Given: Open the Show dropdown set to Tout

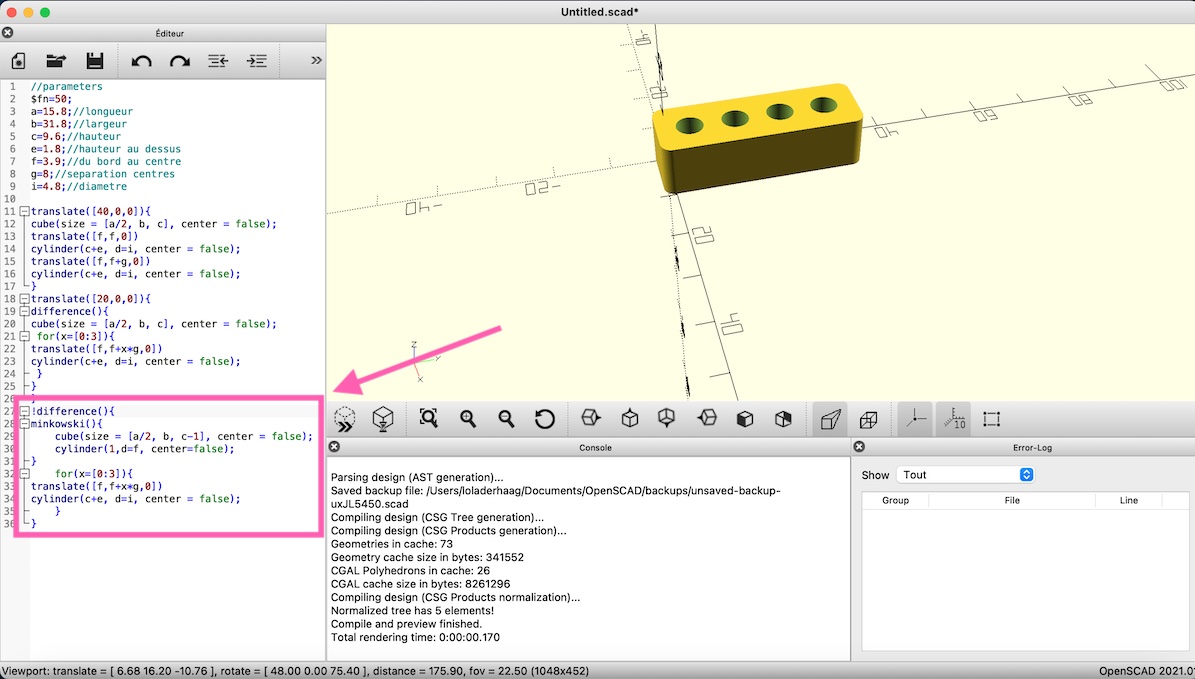Looking at the screenshot, I should 965,475.
